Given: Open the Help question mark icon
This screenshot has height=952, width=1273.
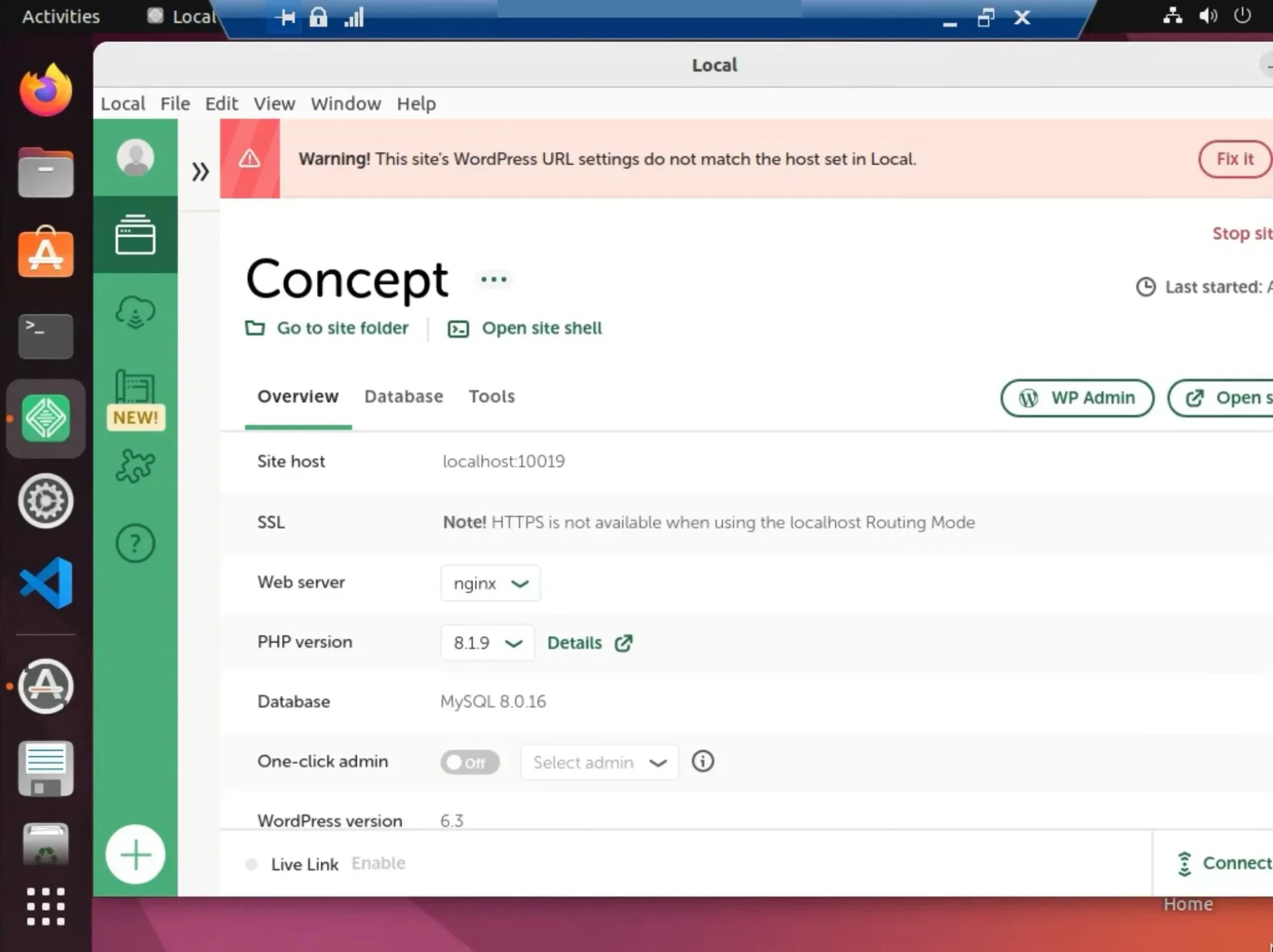Looking at the screenshot, I should [x=136, y=543].
